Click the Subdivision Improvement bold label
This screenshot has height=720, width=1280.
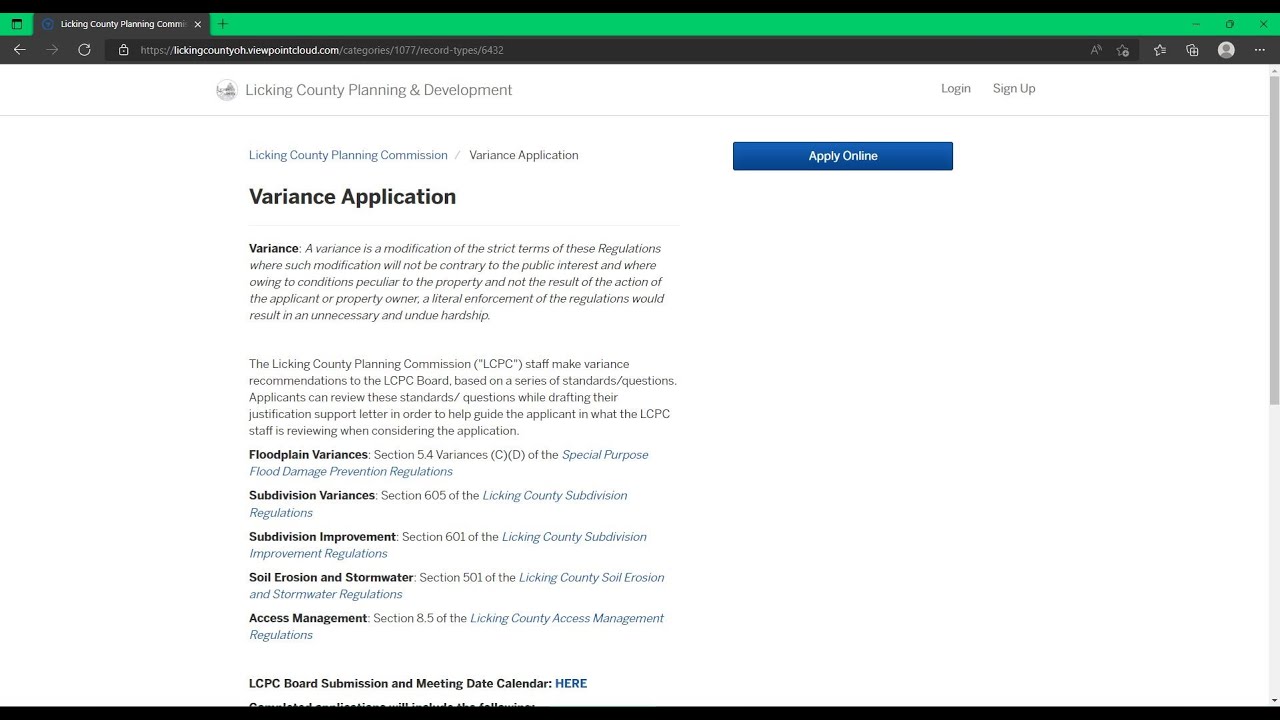click(x=322, y=537)
